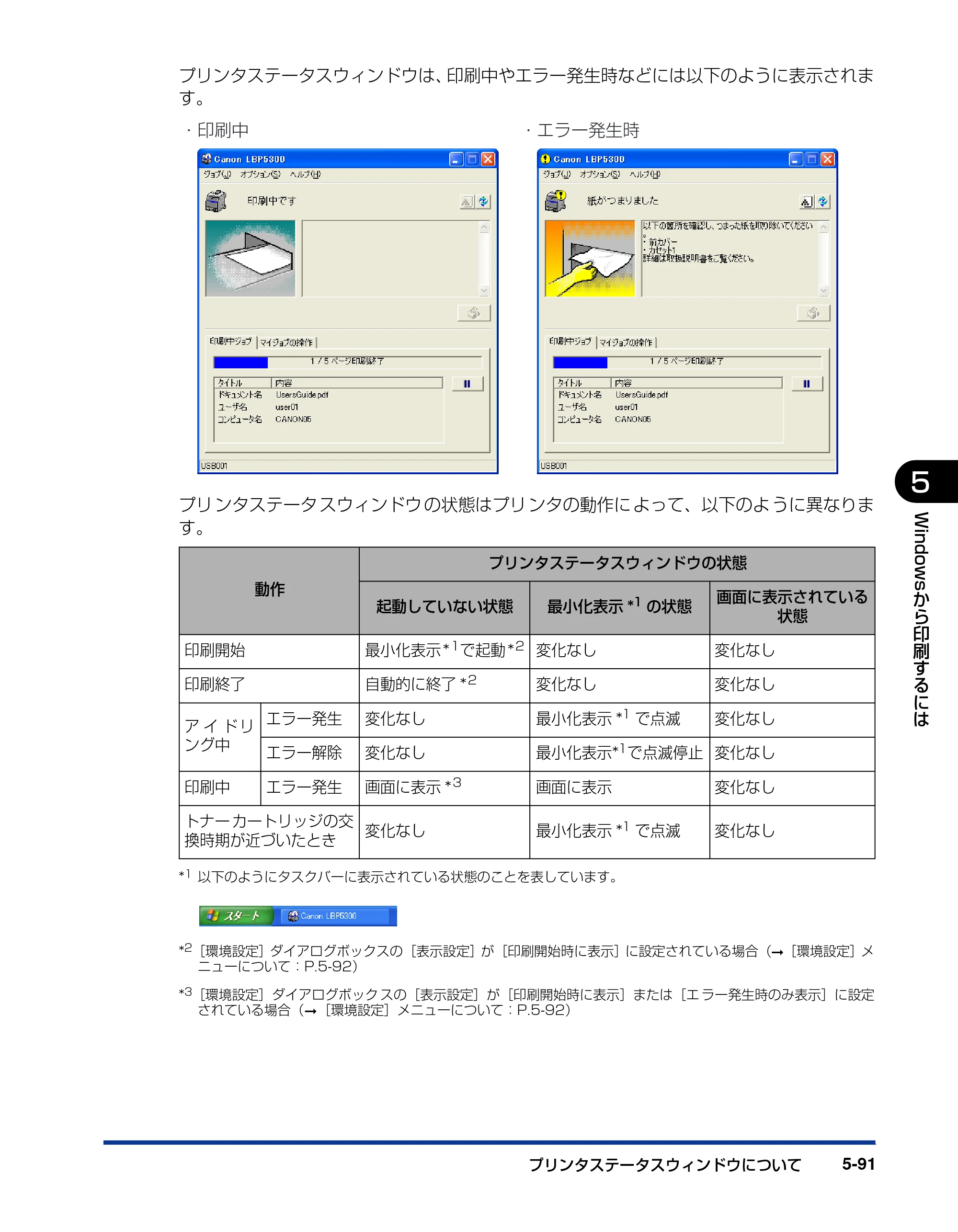Click the スタート button on the taskbar
Image resolution: width=958 pixels, height=1232 pixels.
[x=237, y=915]
